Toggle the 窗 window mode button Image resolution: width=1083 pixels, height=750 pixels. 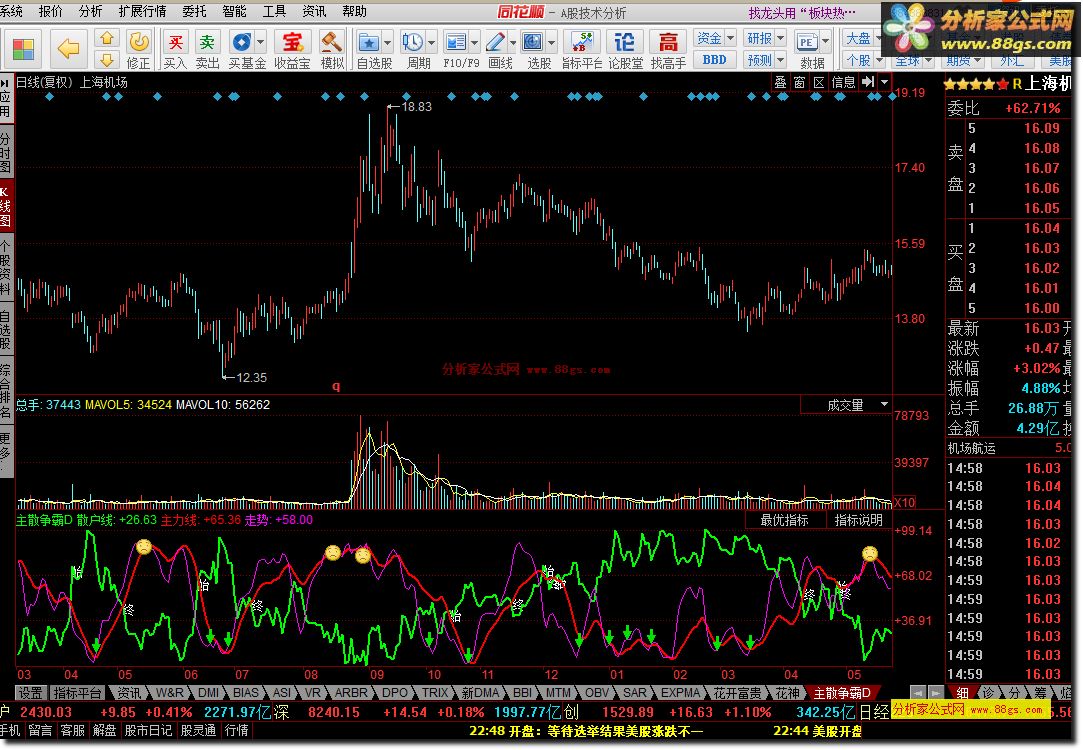click(800, 82)
